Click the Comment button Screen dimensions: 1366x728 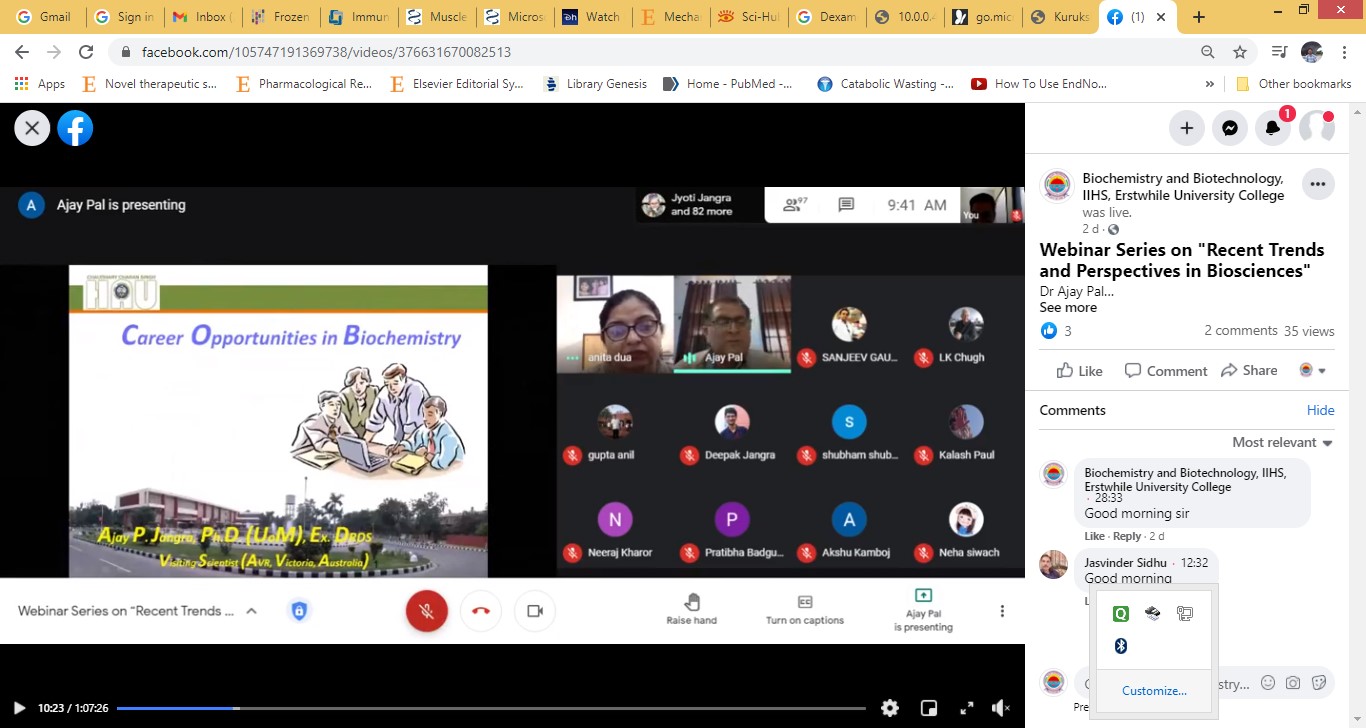click(1166, 370)
